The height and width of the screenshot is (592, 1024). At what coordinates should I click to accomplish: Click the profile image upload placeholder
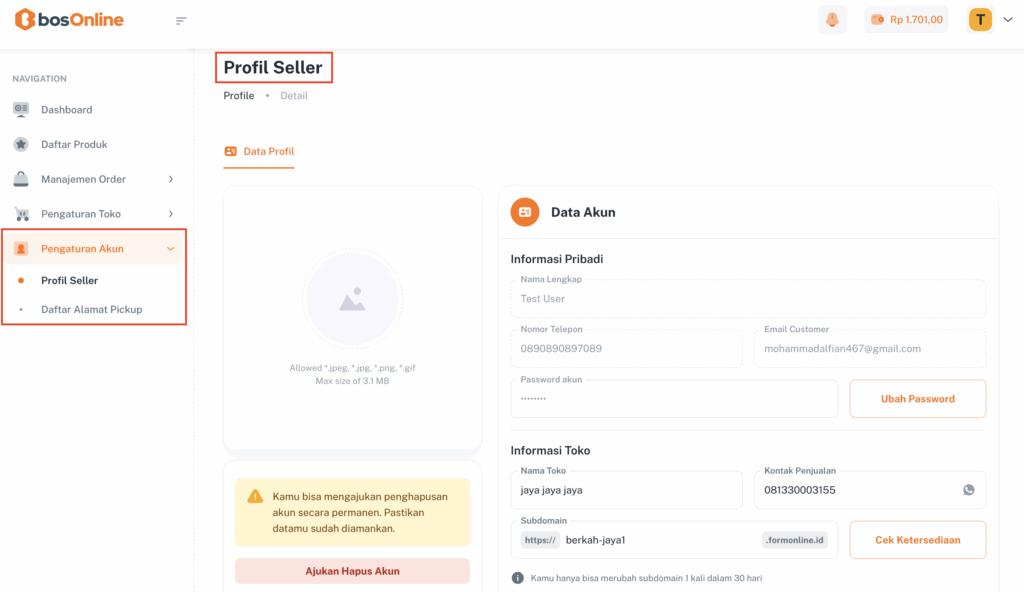point(352,299)
